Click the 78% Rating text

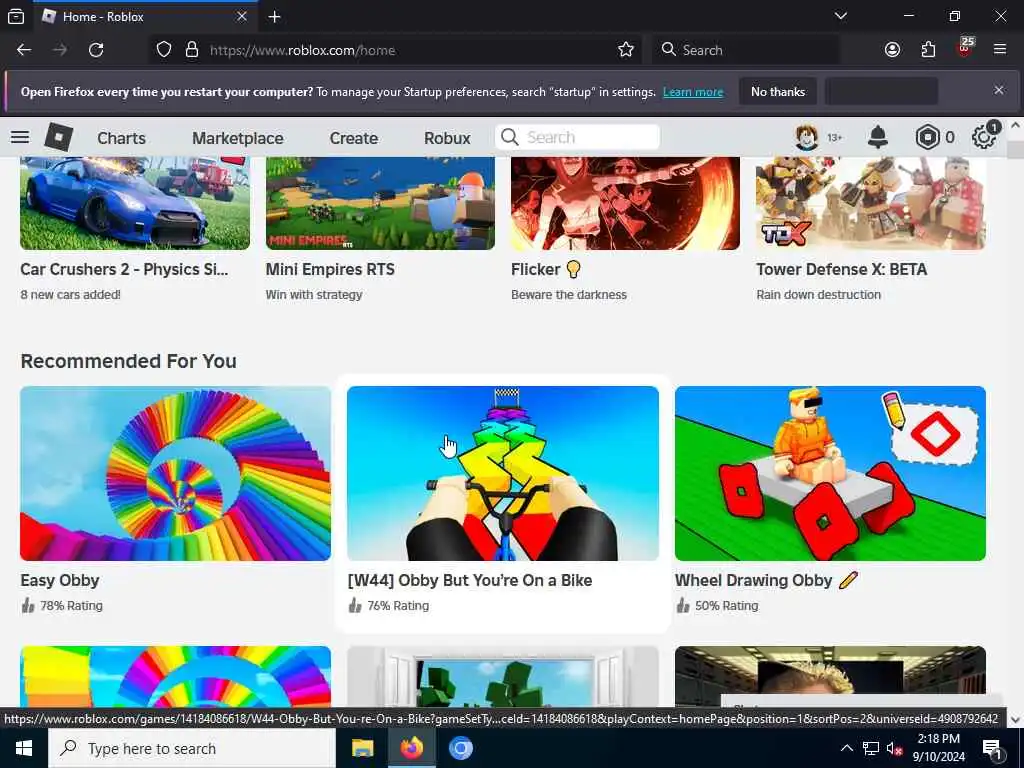pyautogui.click(x=71, y=605)
